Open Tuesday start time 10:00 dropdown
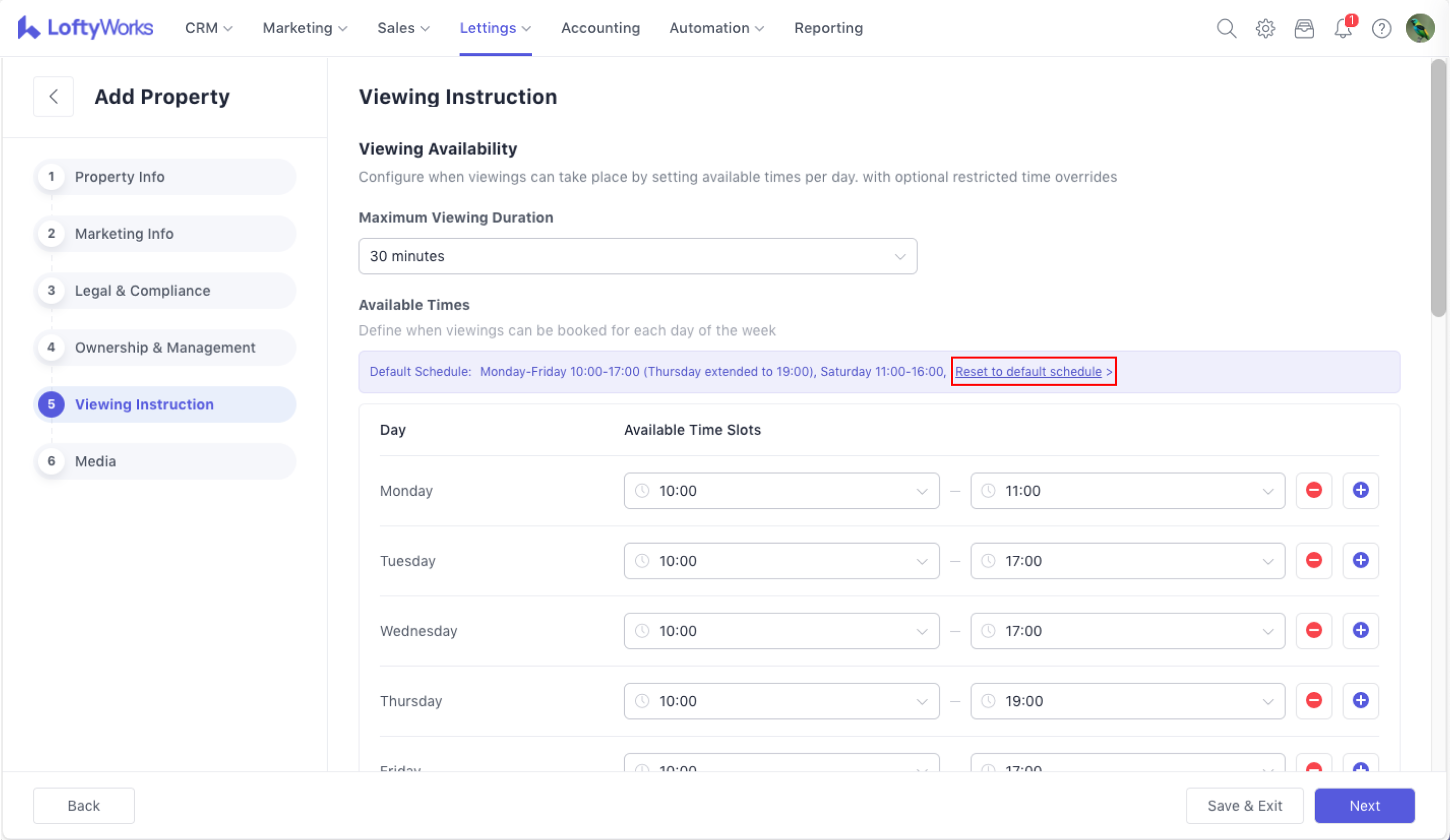1450x840 pixels. click(781, 561)
